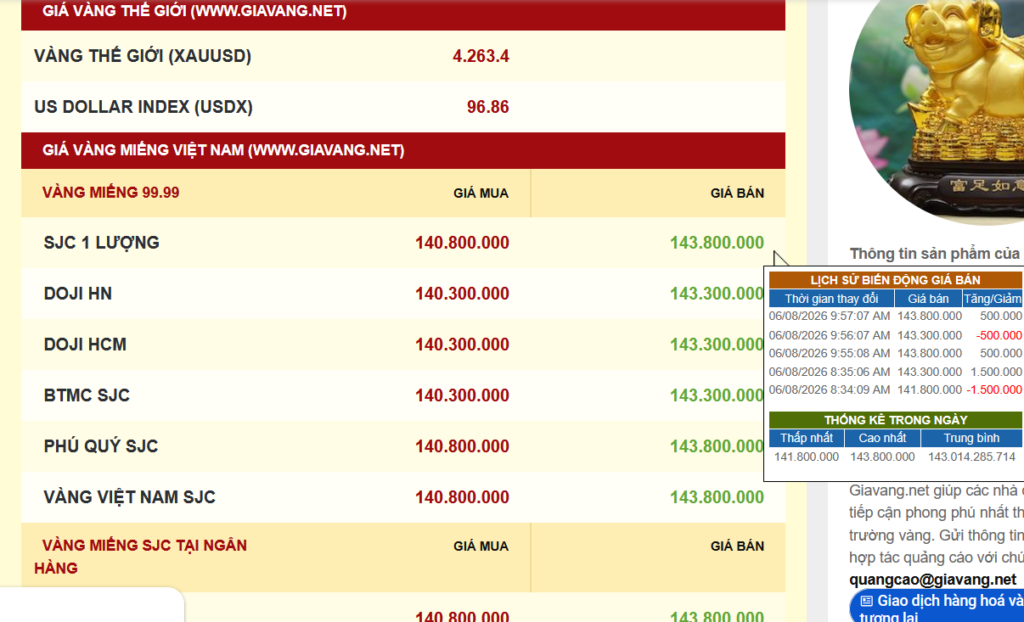Screen dimensions: 1024x622
Task: Select the PHÚ QUÝ SJC row name
Action: point(101,446)
